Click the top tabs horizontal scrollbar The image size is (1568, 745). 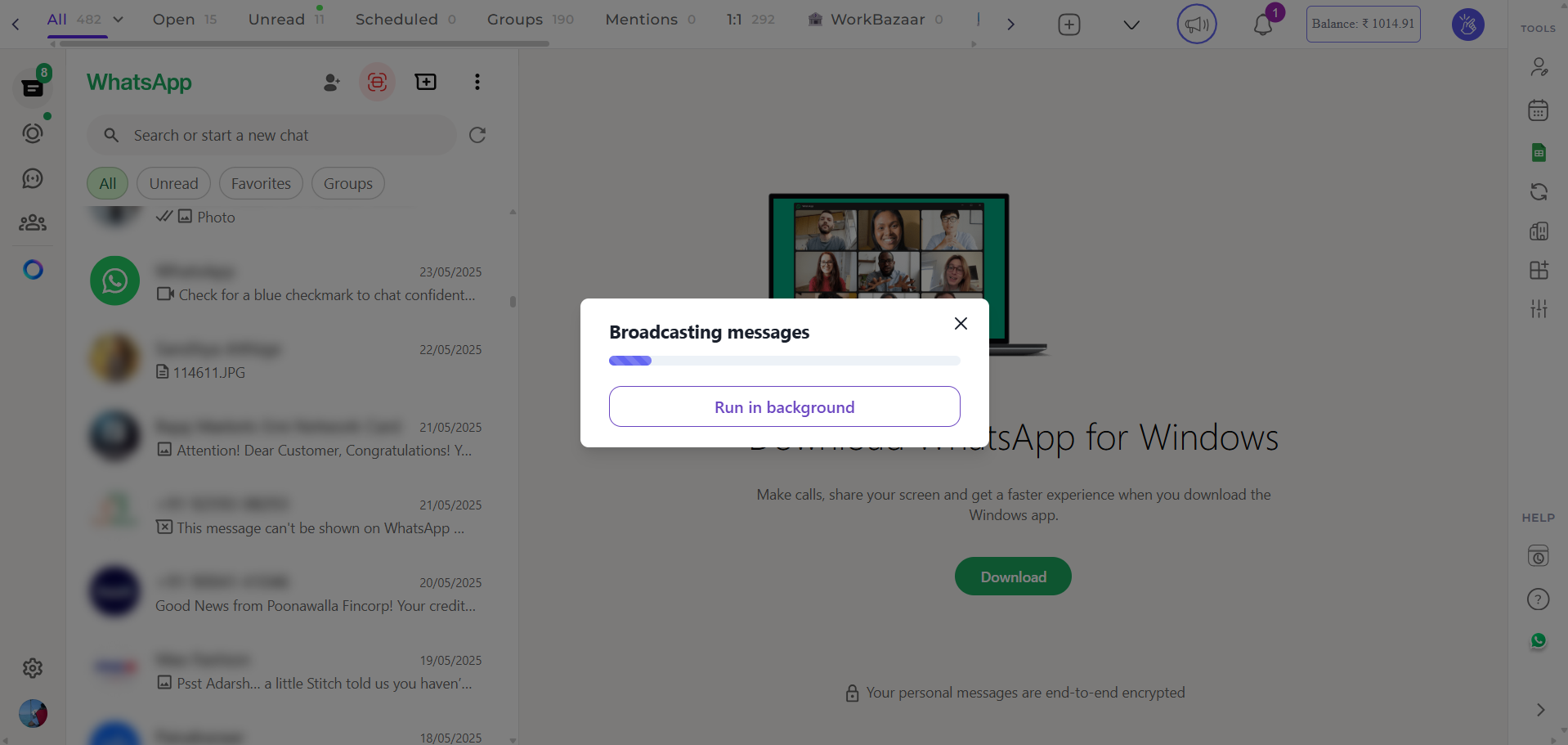(x=304, y=44)
